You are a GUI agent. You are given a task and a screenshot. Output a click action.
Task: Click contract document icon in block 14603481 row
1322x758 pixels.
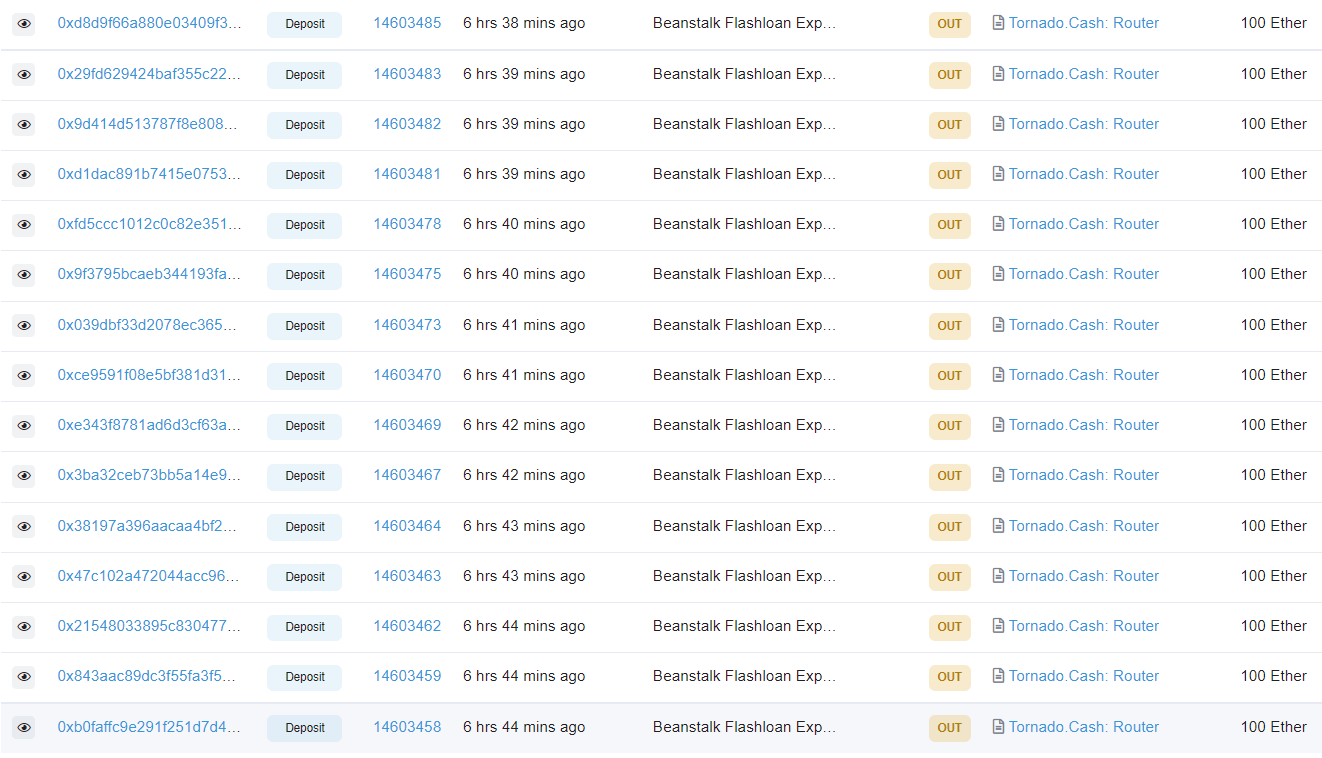pos(997,174)
